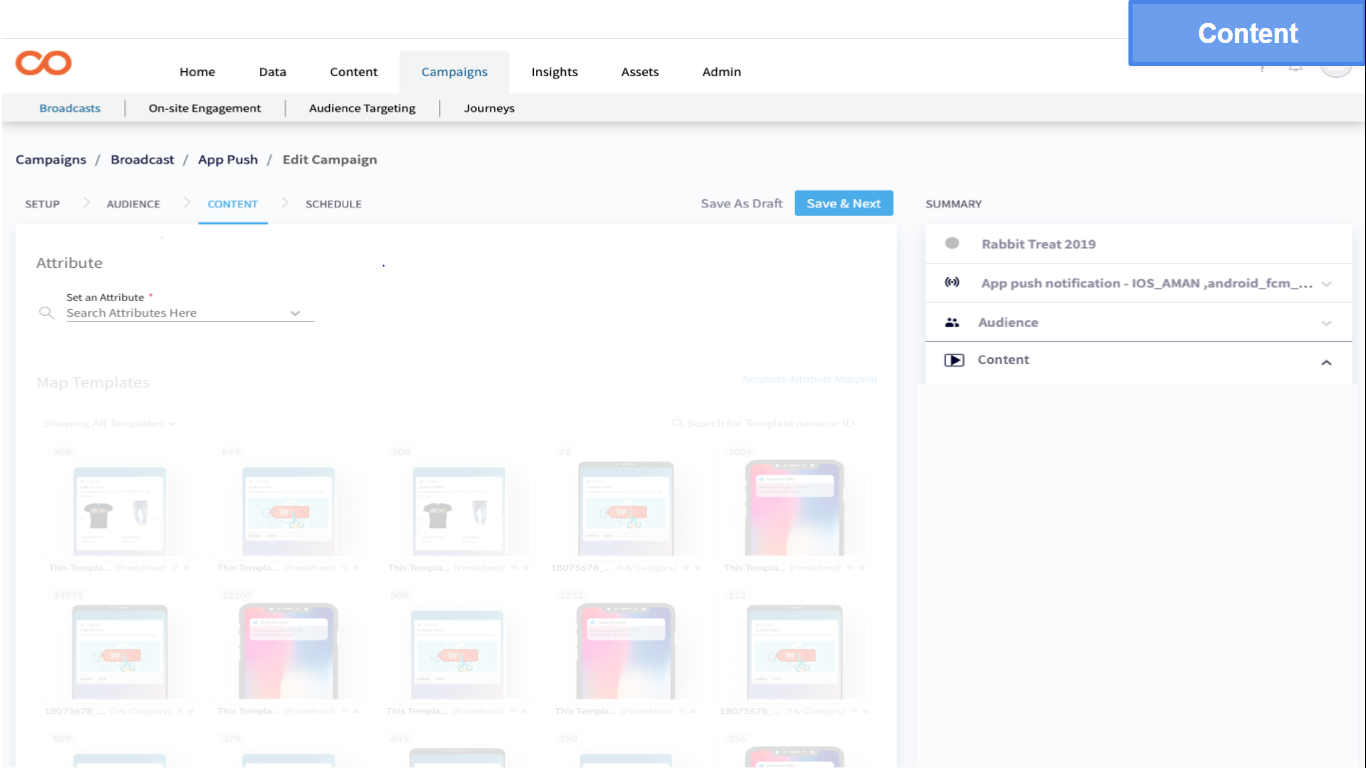Click the template search magnifier icon
The height and width of the screenshot is (768, 1366).
coord(677,424)
